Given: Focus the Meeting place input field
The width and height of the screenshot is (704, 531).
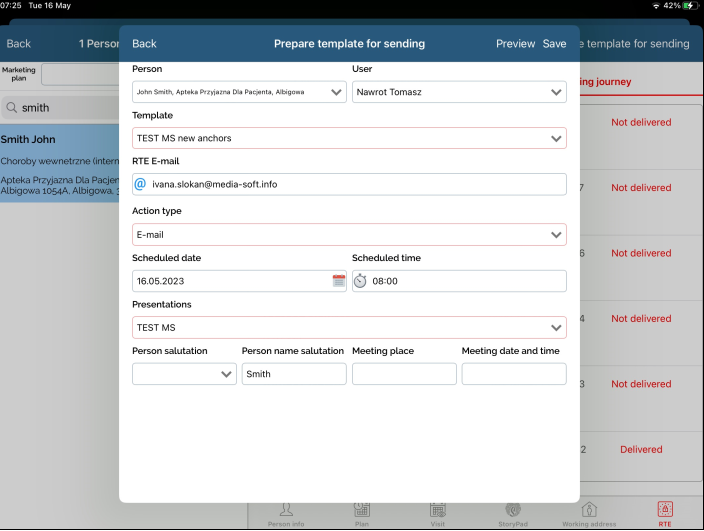Looking at the screenshot, I should tap(404, 374).
